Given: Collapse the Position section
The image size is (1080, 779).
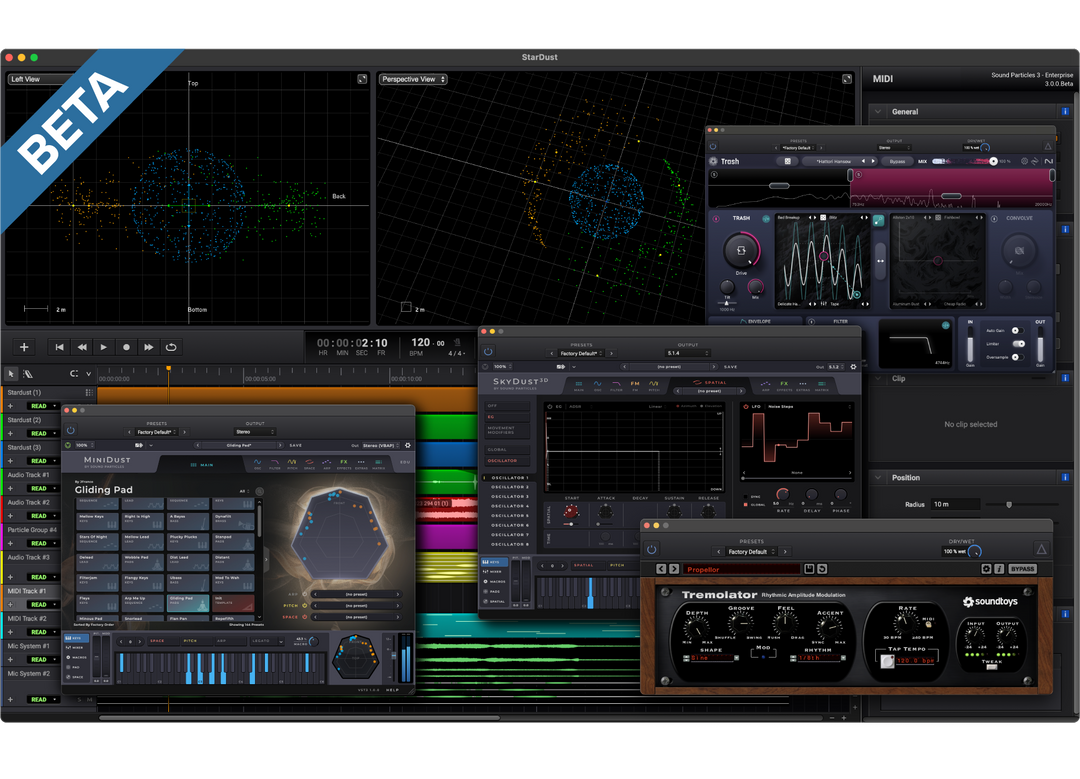Looking at the screenshot, I should [878, 477].
